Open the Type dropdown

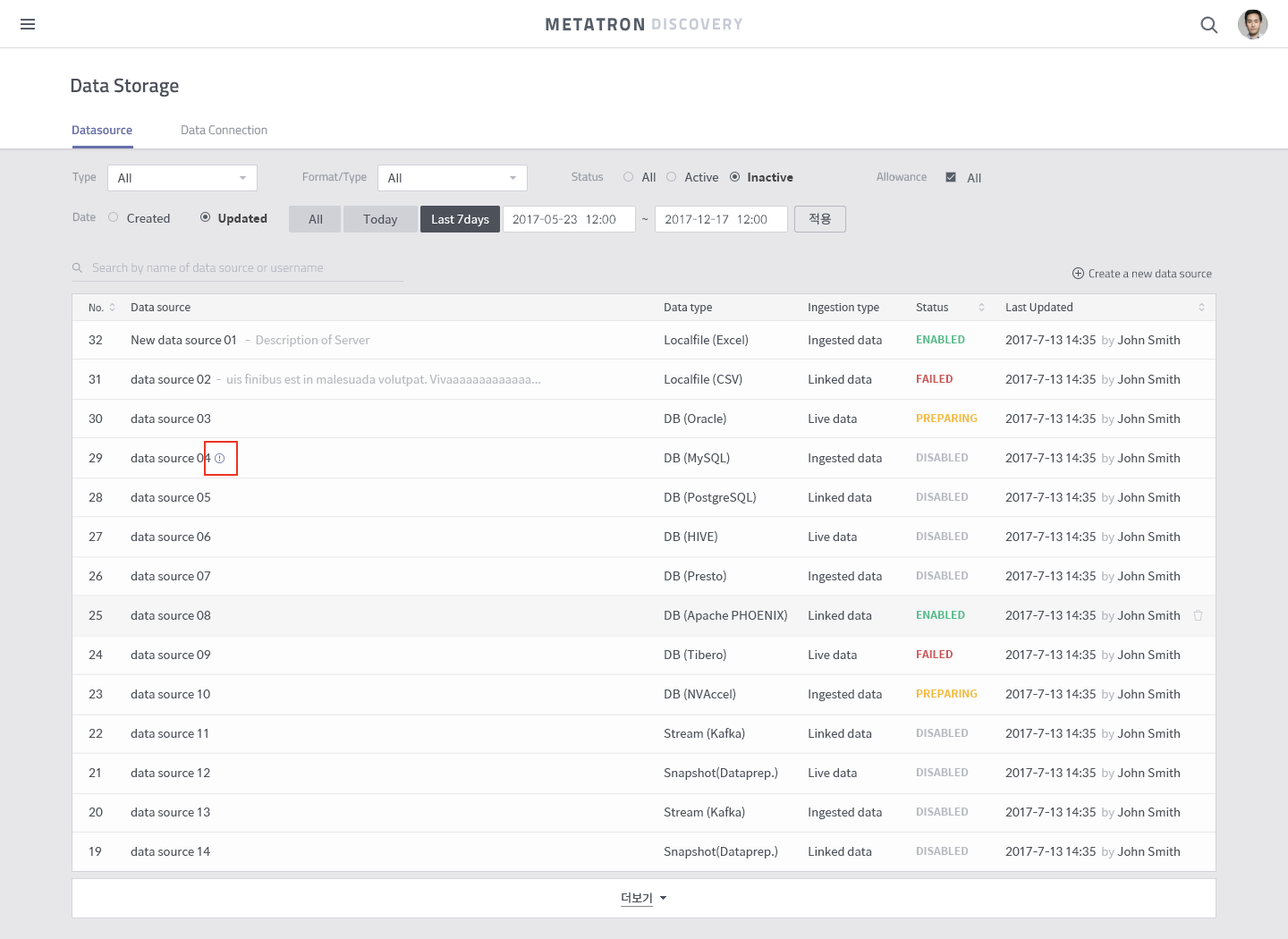tap(182, 178)
